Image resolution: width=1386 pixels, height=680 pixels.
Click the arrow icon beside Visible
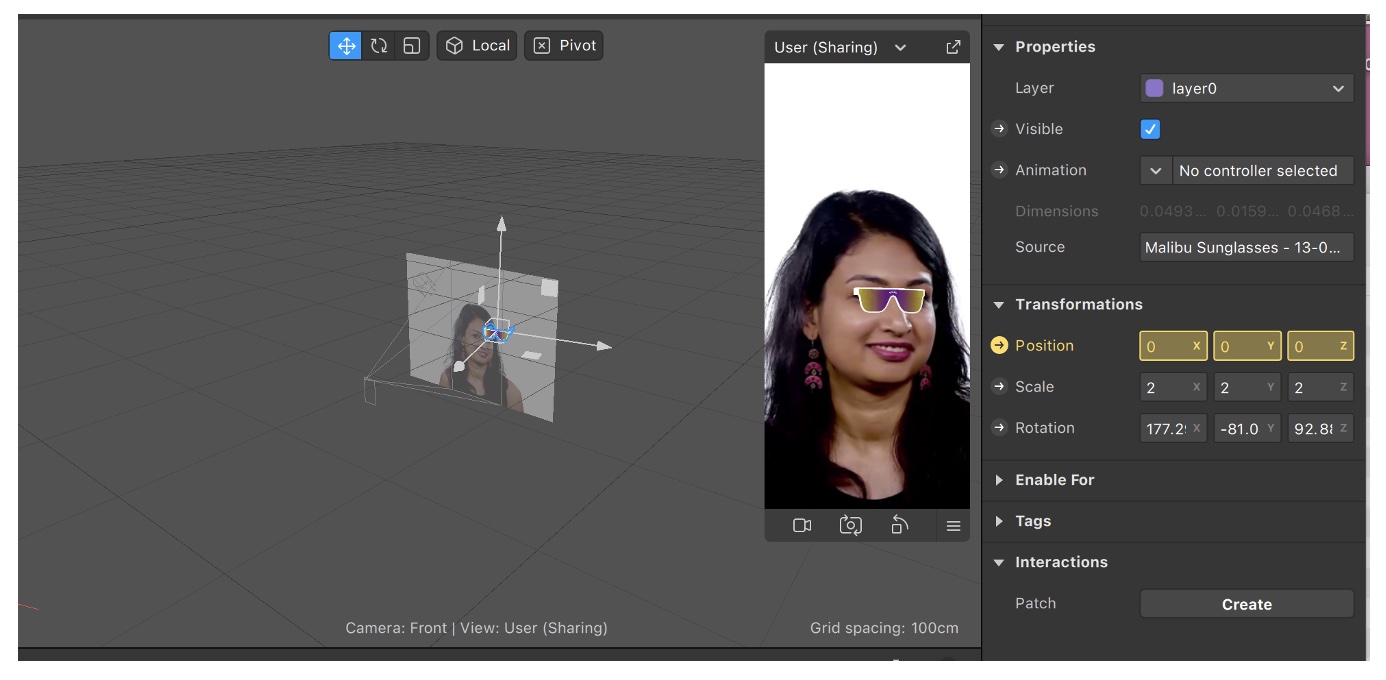(x=999, y=129)
